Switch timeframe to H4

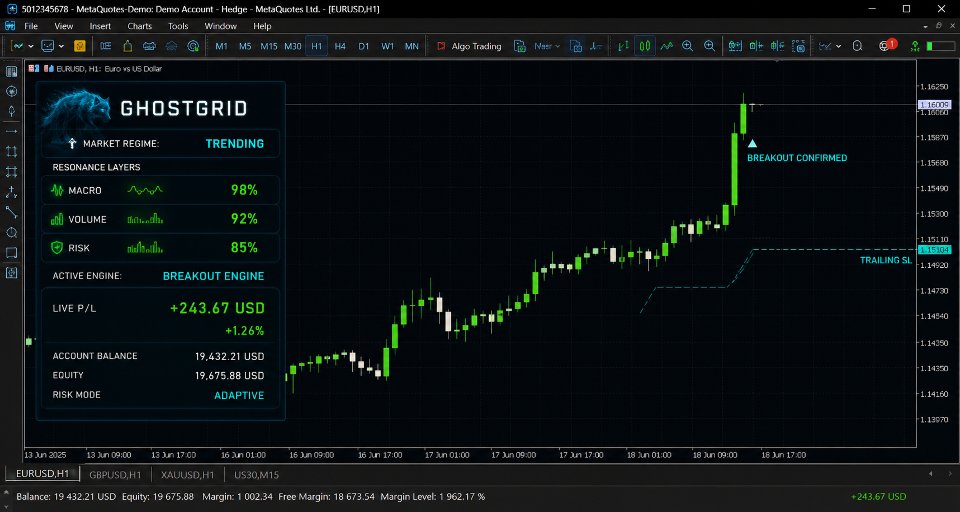point(340,46)
